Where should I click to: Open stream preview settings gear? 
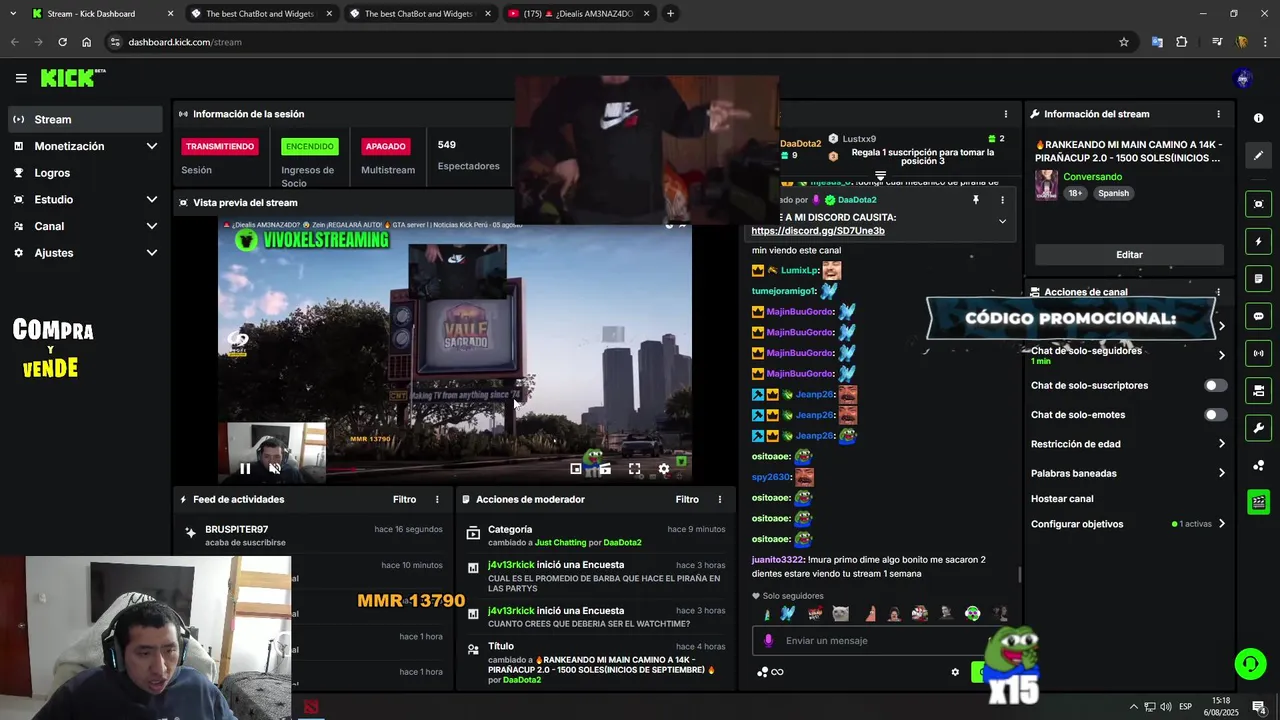click(x=663, y=468)
